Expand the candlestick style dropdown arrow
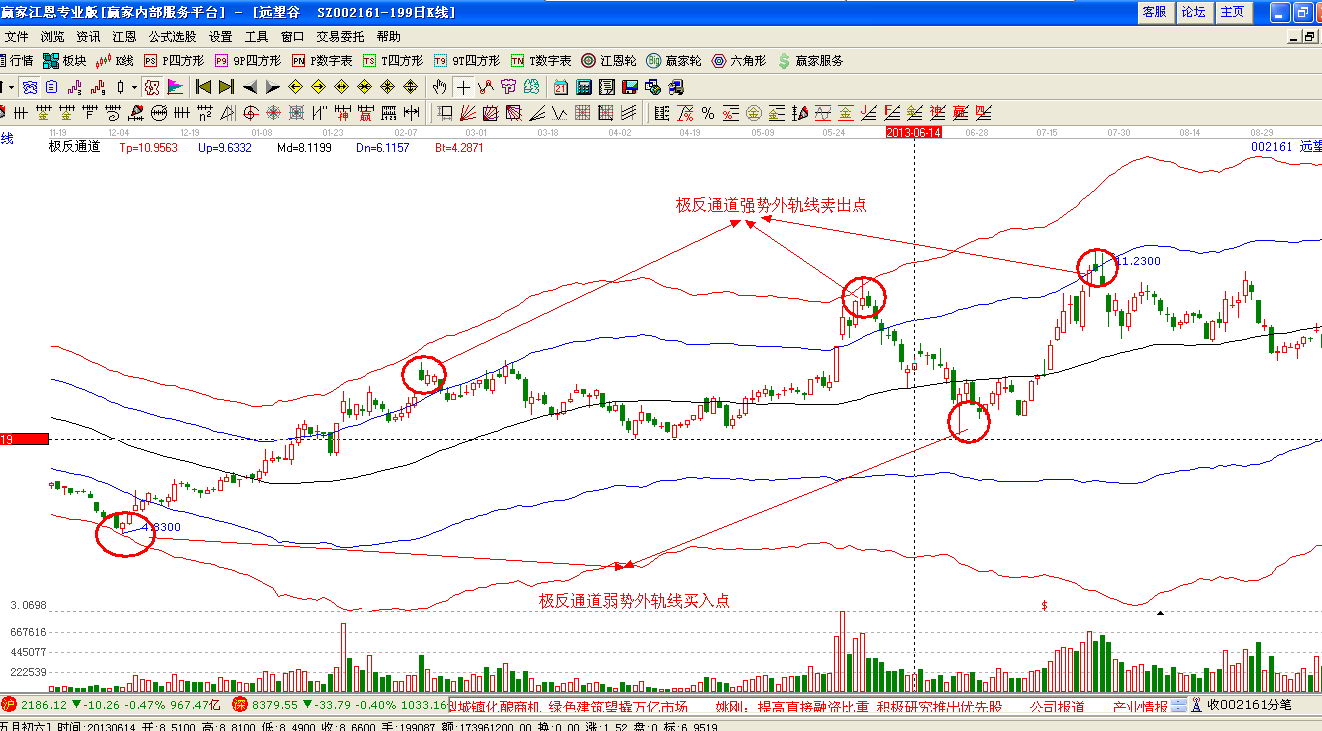Viewport: 1322px width, 731px height. coord(134,87)
